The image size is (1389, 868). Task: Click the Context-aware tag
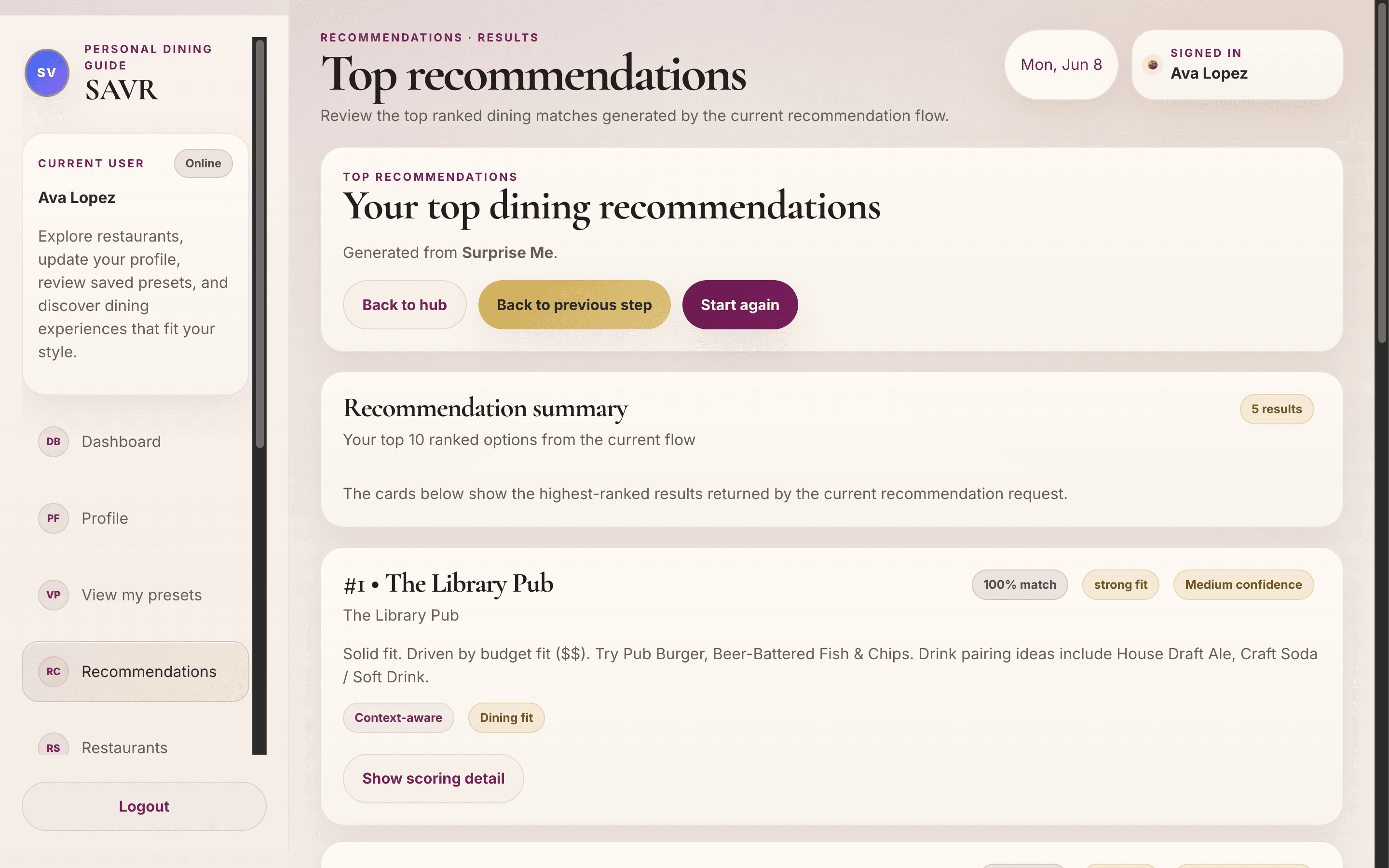(398, 718)
